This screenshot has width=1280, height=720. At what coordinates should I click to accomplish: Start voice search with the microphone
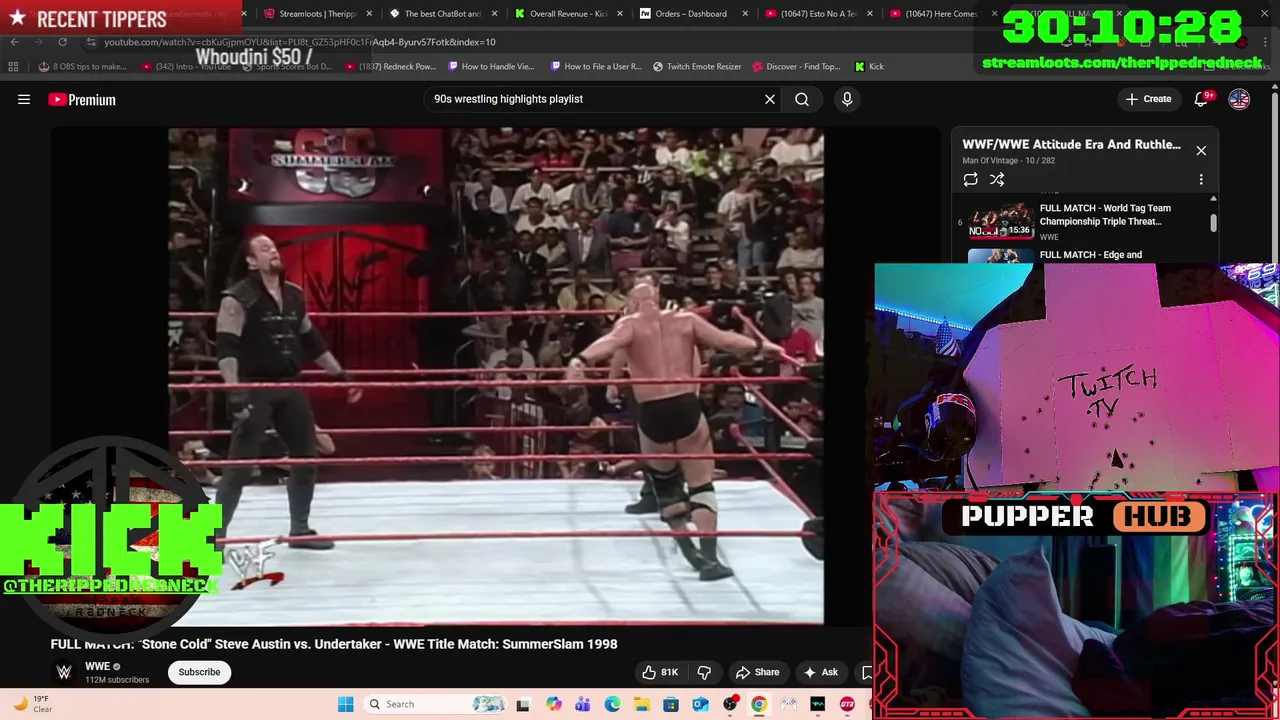[847, 99]
